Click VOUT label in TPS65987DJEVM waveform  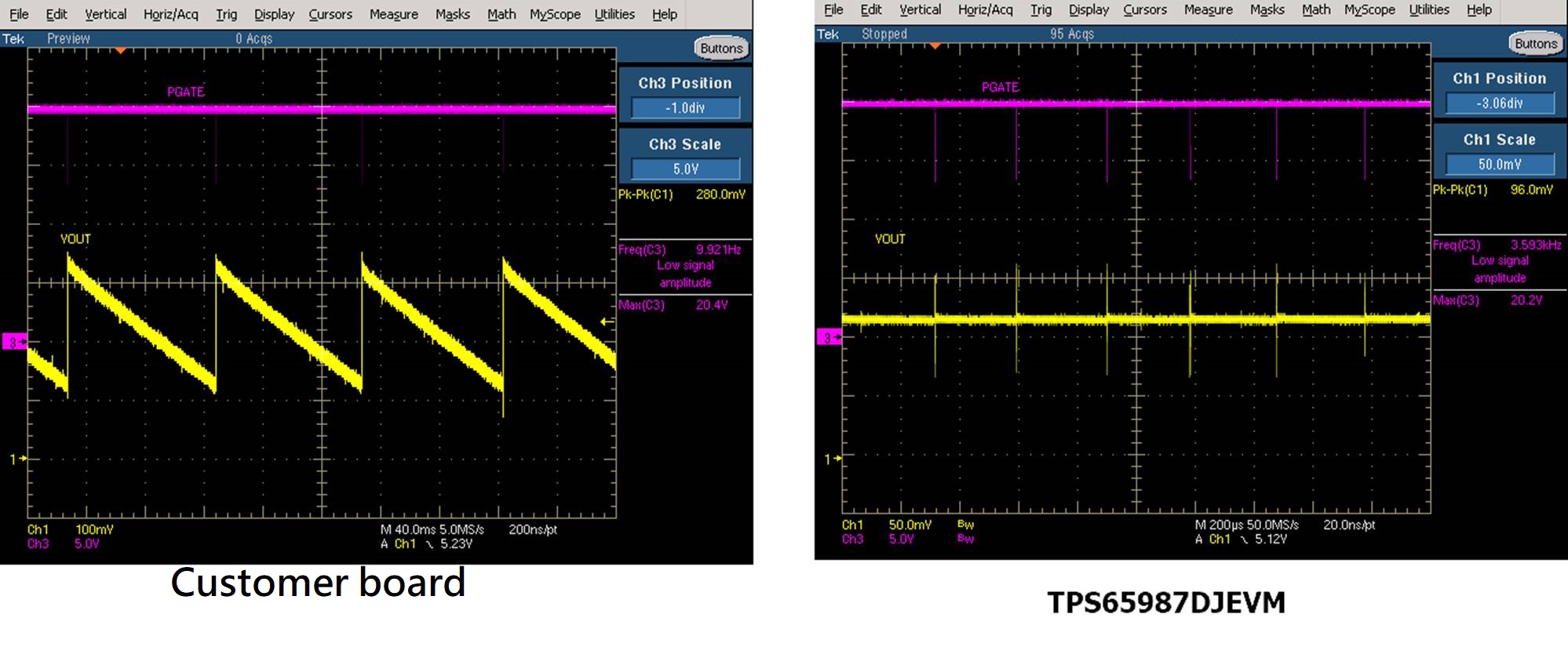890,239
